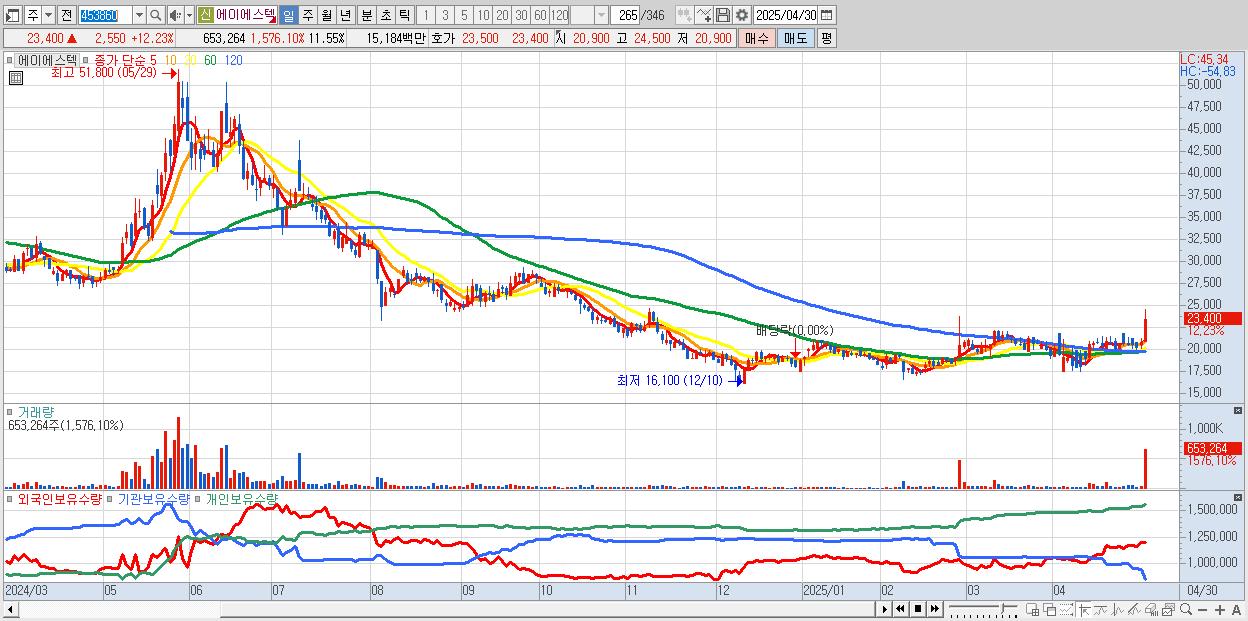Click the A text auto-scale icon
1248x621 pixels.
click(1237, 610)
